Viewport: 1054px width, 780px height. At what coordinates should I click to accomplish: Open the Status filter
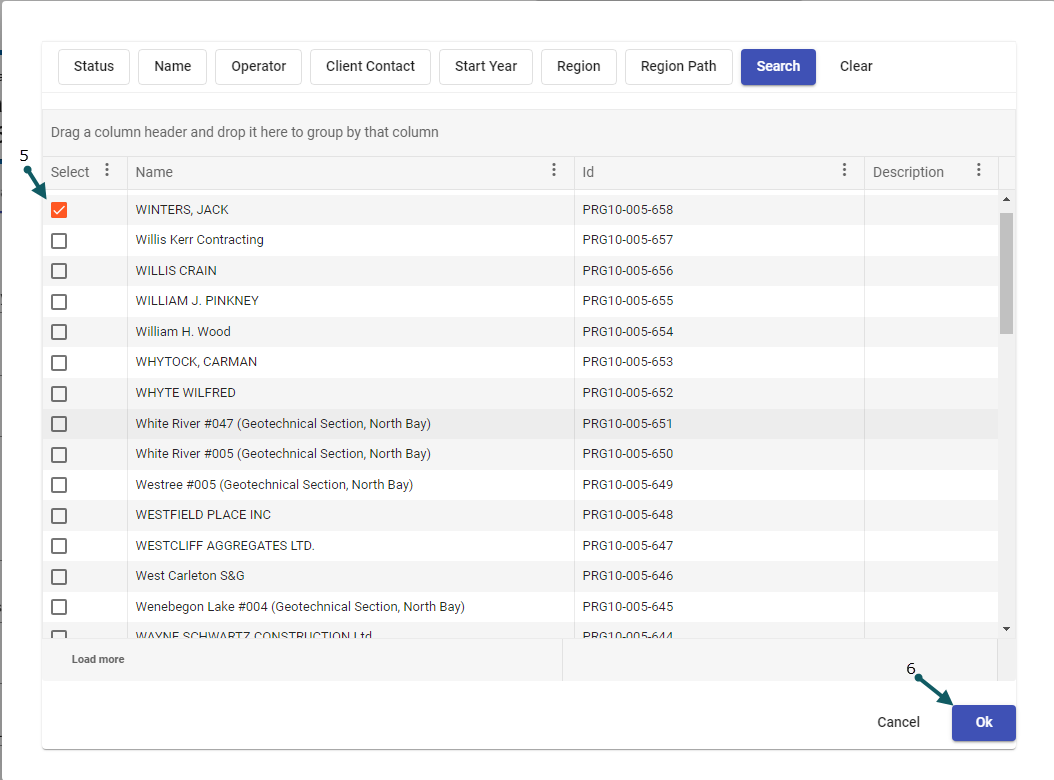[94, 67]
